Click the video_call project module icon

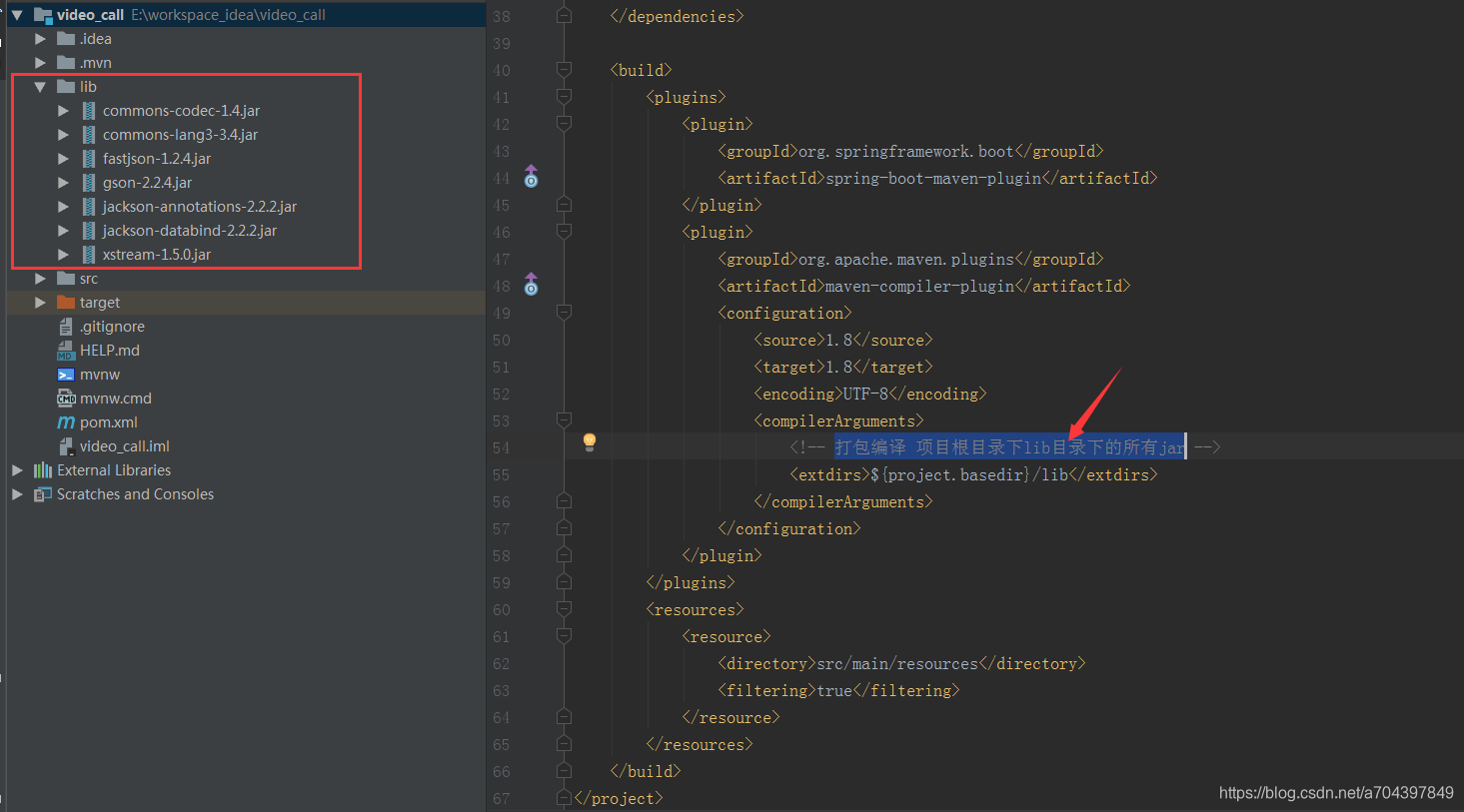tap(43, 15)
